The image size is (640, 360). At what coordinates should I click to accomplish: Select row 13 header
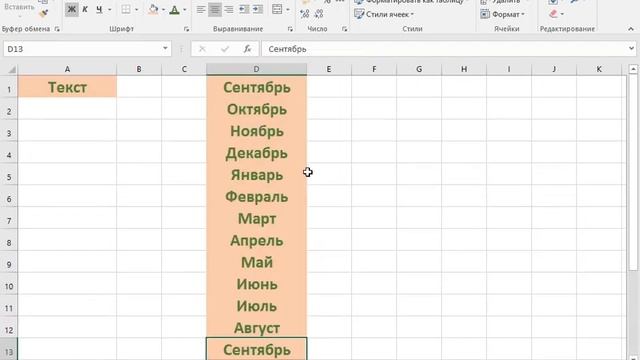coord(9,350)
